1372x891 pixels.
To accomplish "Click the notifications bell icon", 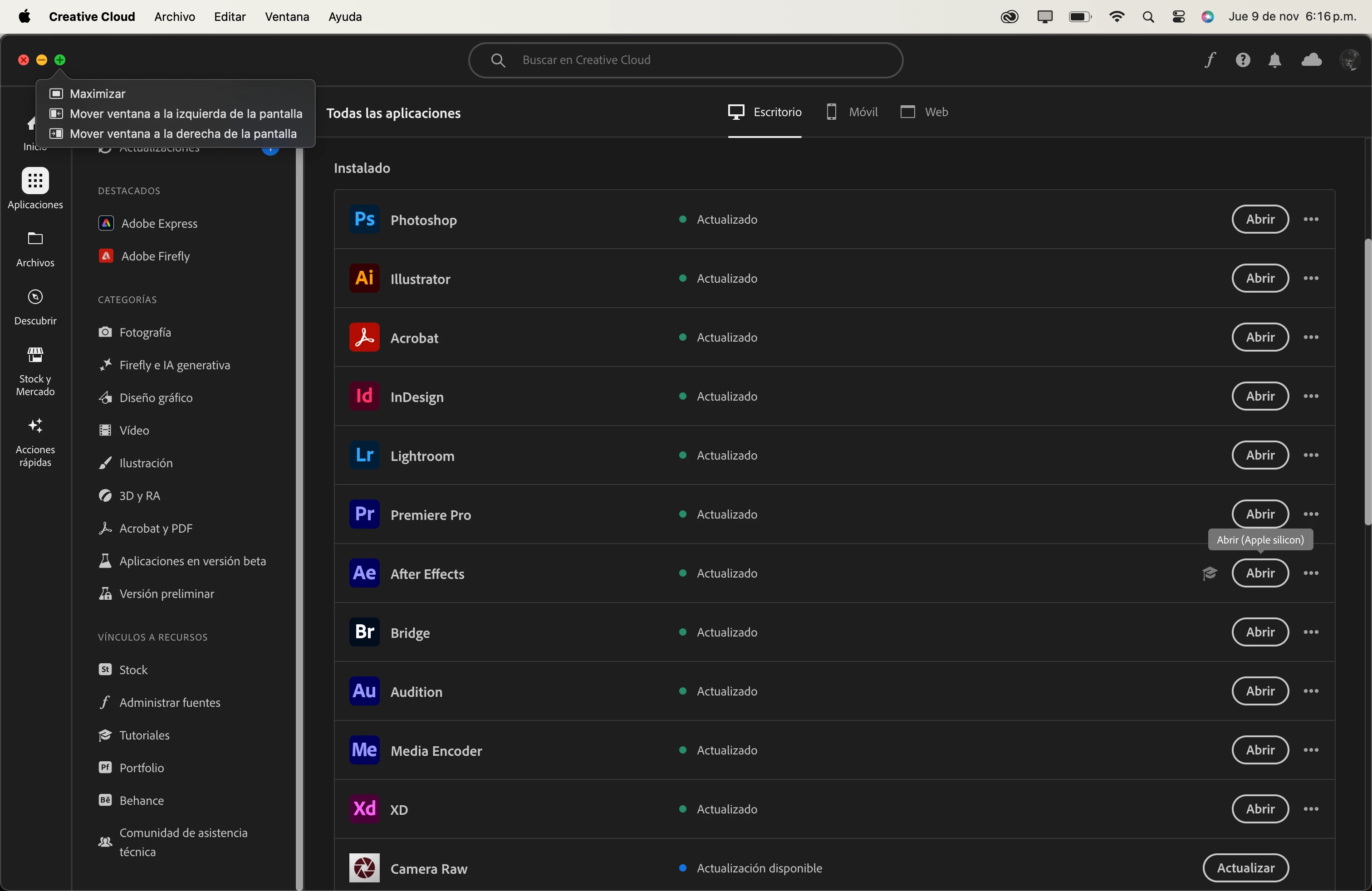I will click(1275, 60).
